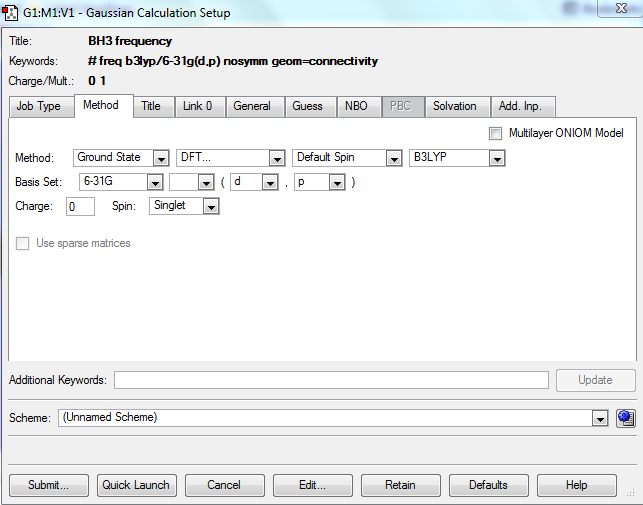Open the 6-31G basis set dropdown
643x505 pixels.
point(121,182)
